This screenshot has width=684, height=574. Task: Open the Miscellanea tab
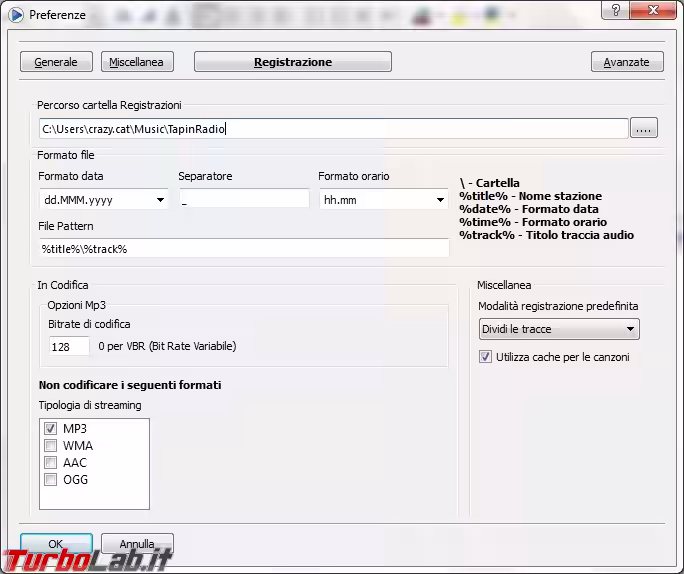137,62
